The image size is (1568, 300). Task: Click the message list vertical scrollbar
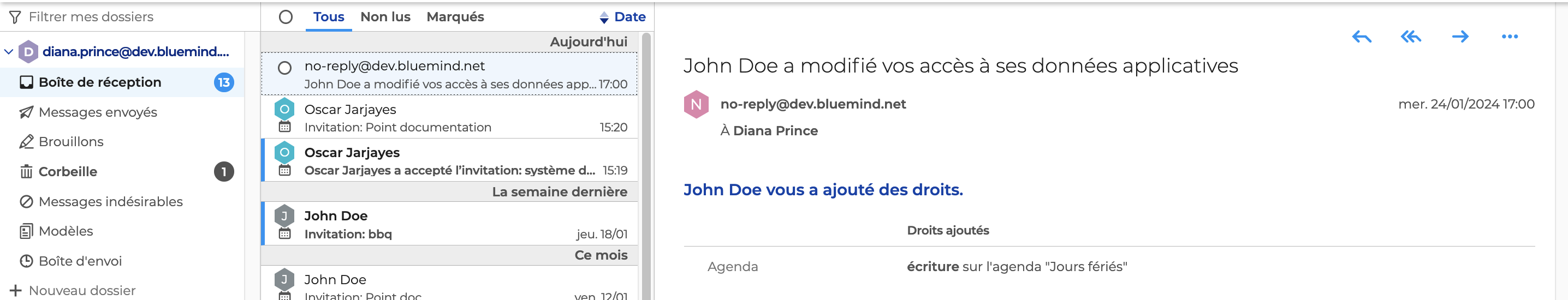click(x=646, y=164)
